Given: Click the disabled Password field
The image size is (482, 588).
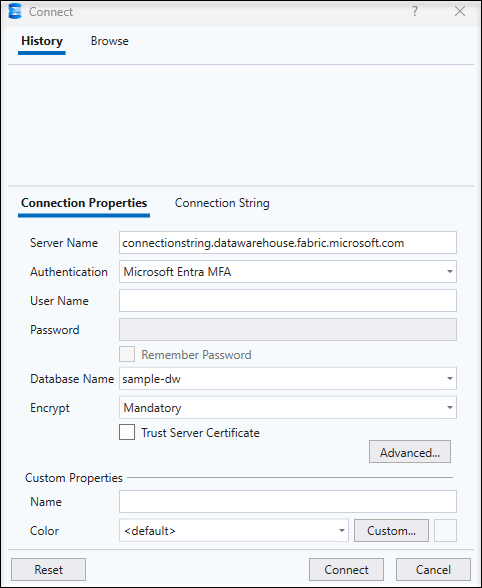Looking at the screenshot, I should click(288, 330).
